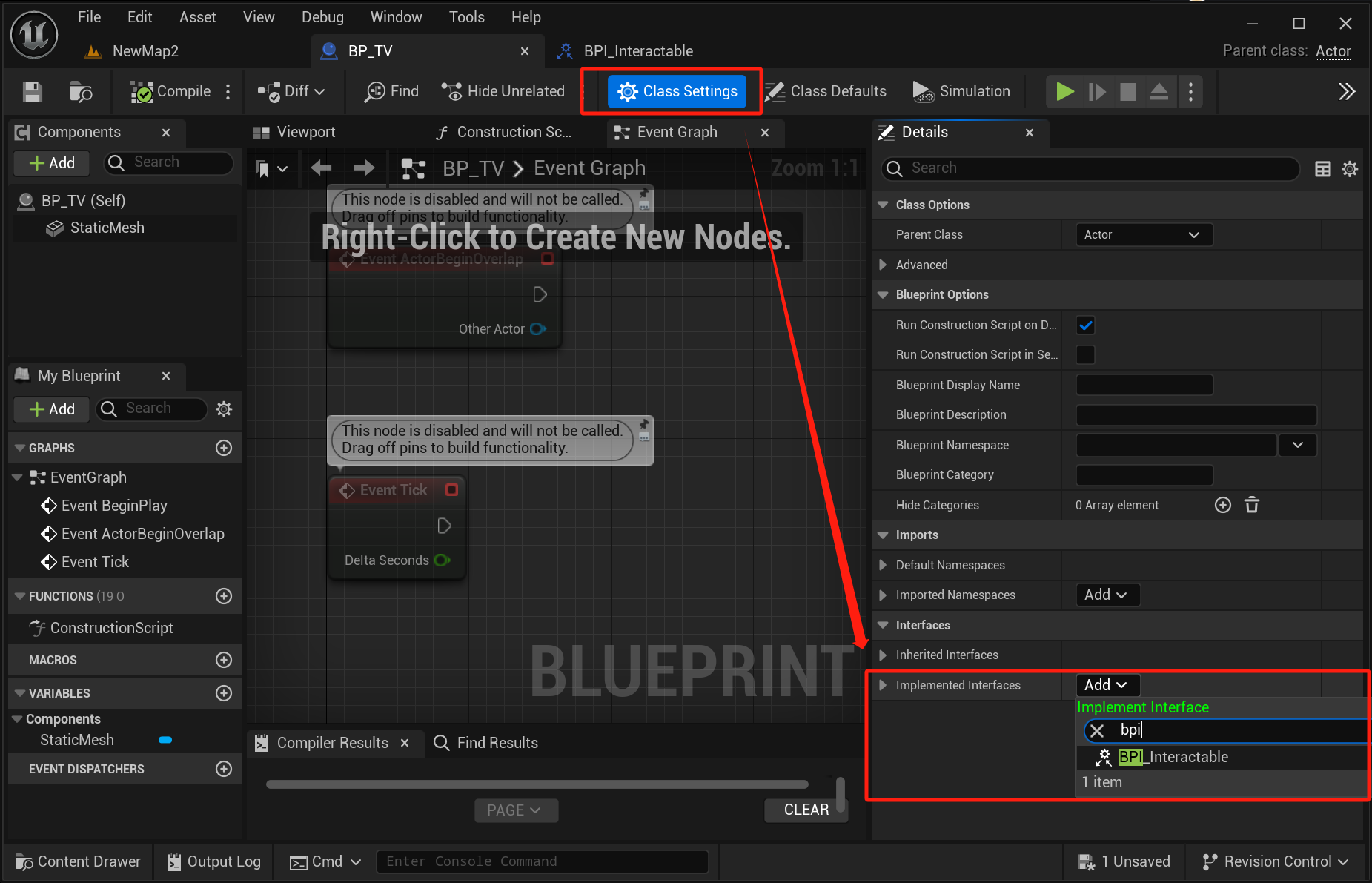Image resolution: width=1372 pixels, height=883 pixels.
Task: Collapse the EventGraph tree node
Action: point(17,477)
